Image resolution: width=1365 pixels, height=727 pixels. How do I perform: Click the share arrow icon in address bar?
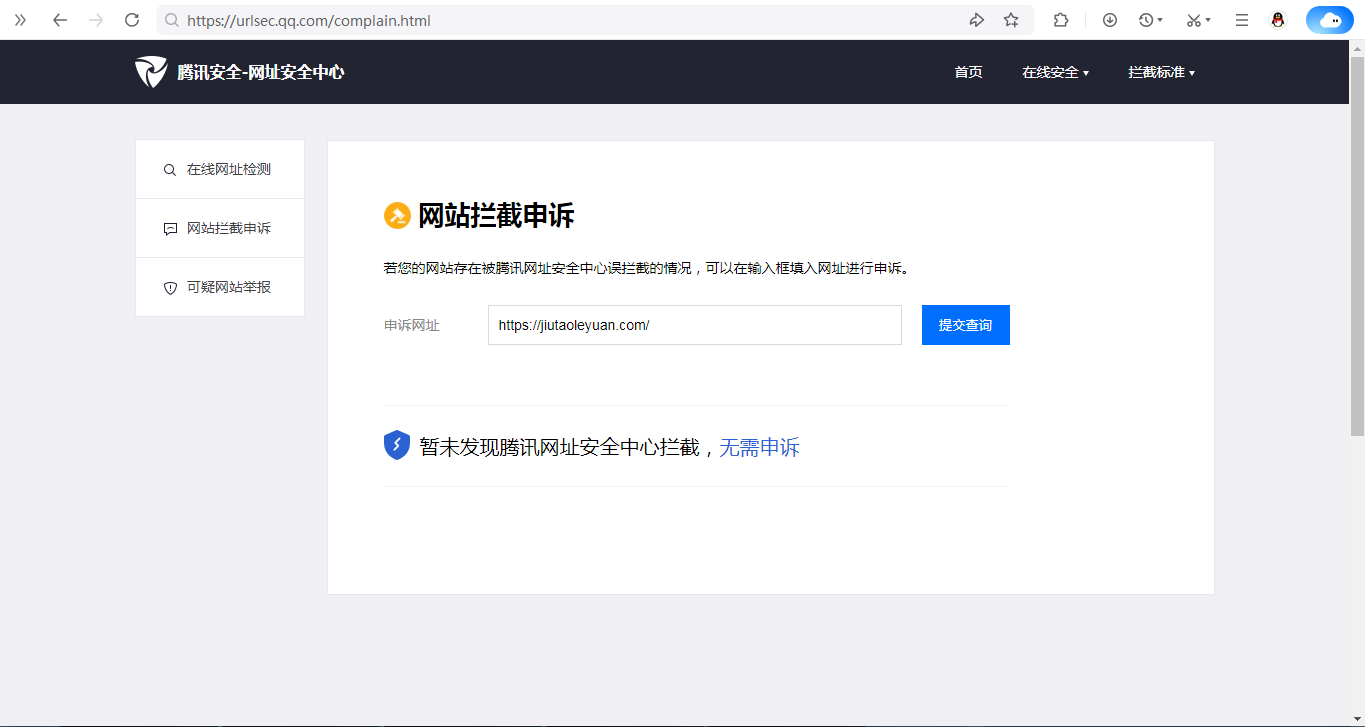977,20
